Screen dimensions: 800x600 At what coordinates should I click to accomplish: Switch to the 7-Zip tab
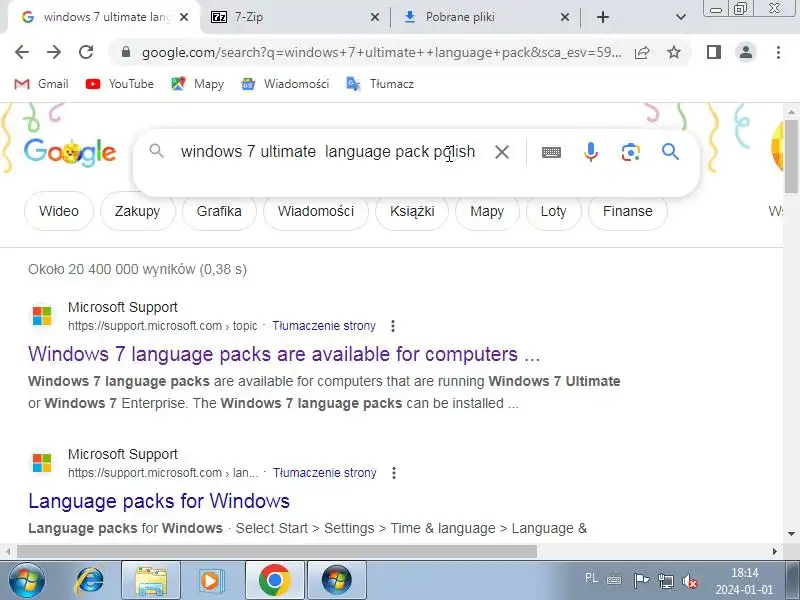point(296,17)
